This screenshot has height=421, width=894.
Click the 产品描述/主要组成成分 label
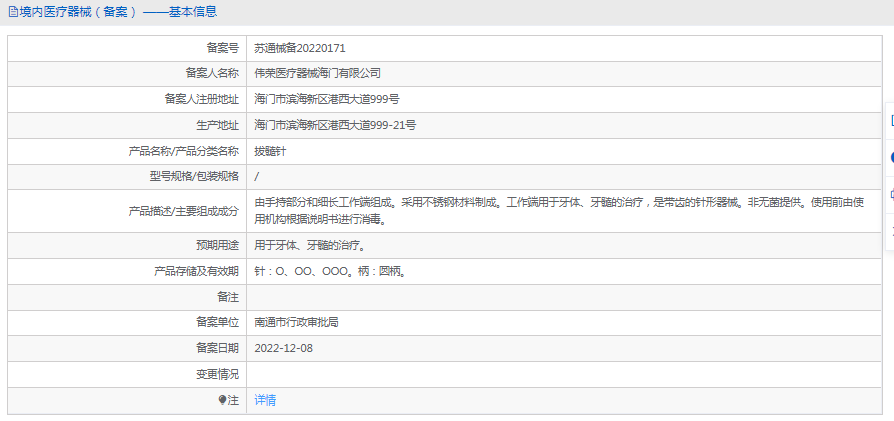[x=184, y=211]
